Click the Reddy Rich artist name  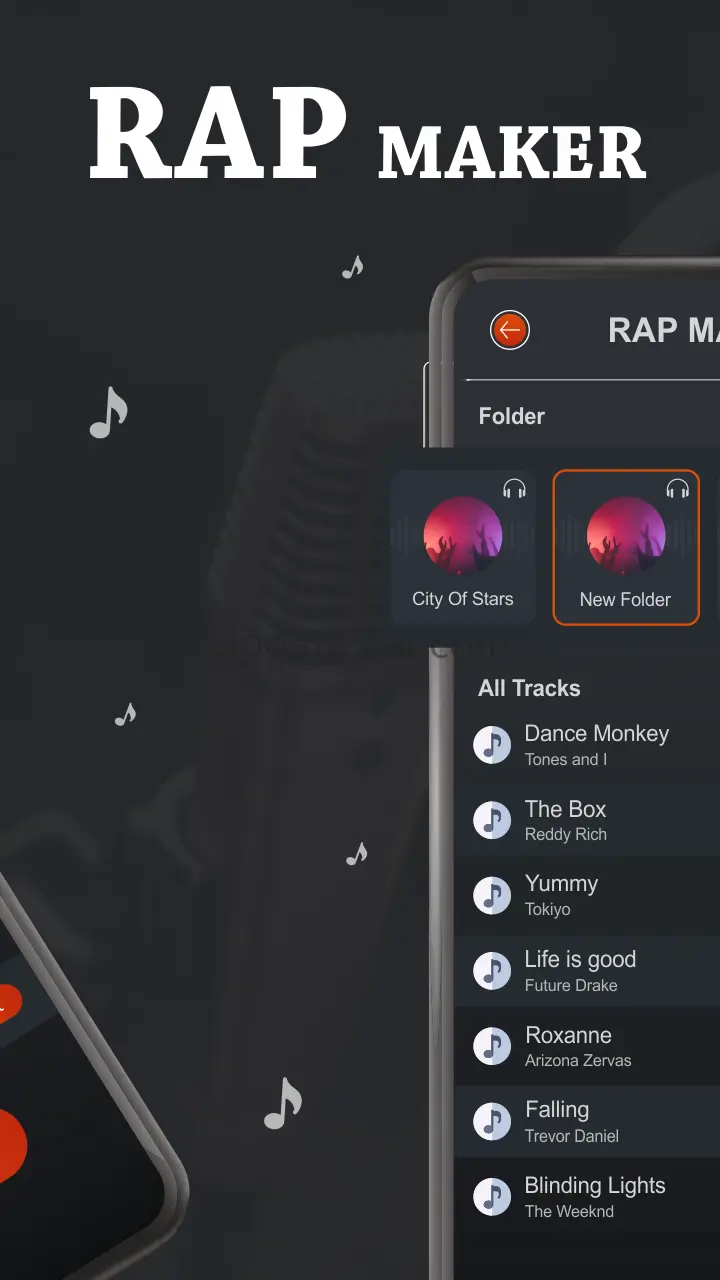pos(566,835)
